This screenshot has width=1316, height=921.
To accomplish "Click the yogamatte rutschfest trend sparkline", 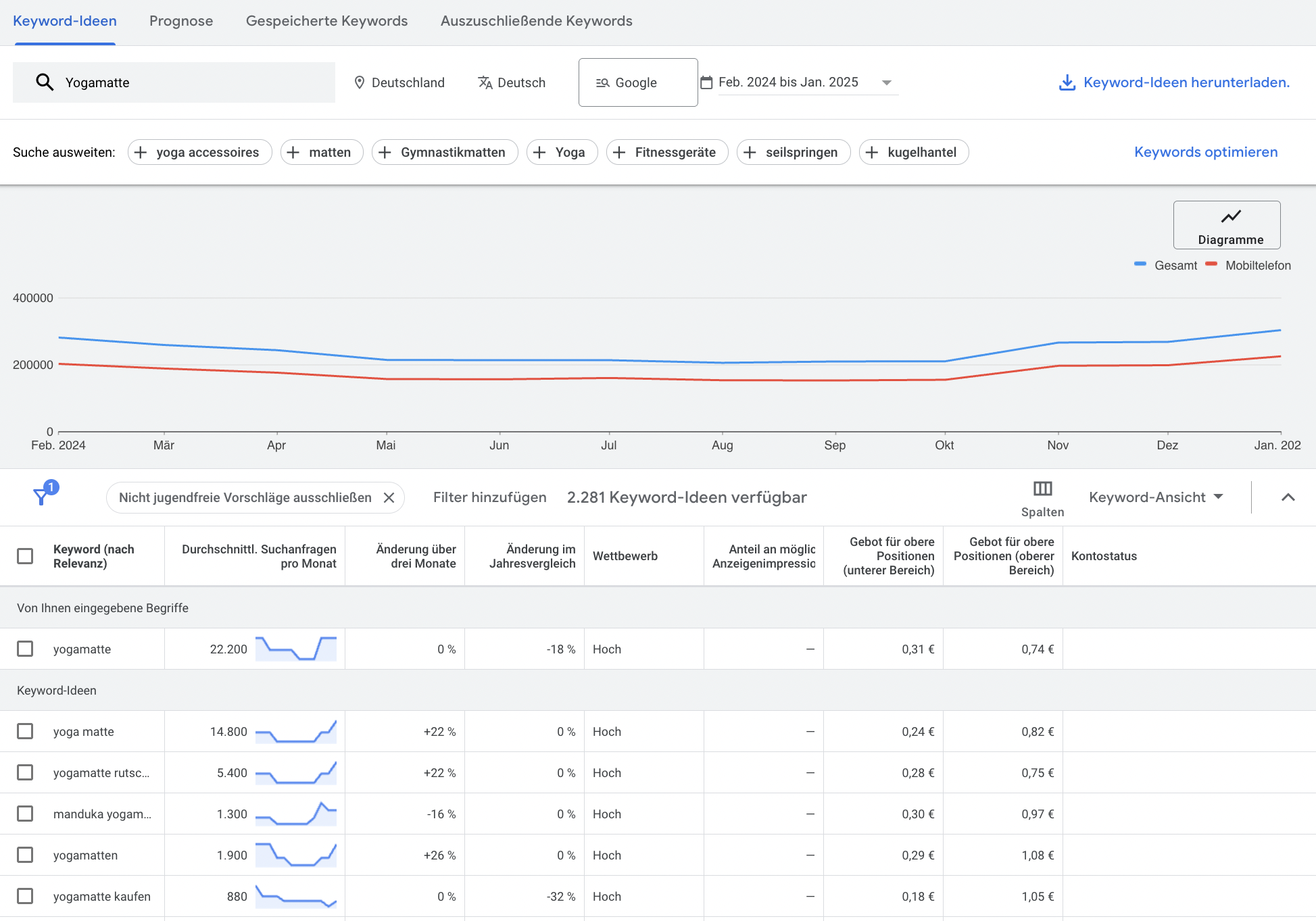I will pos(296,772).
